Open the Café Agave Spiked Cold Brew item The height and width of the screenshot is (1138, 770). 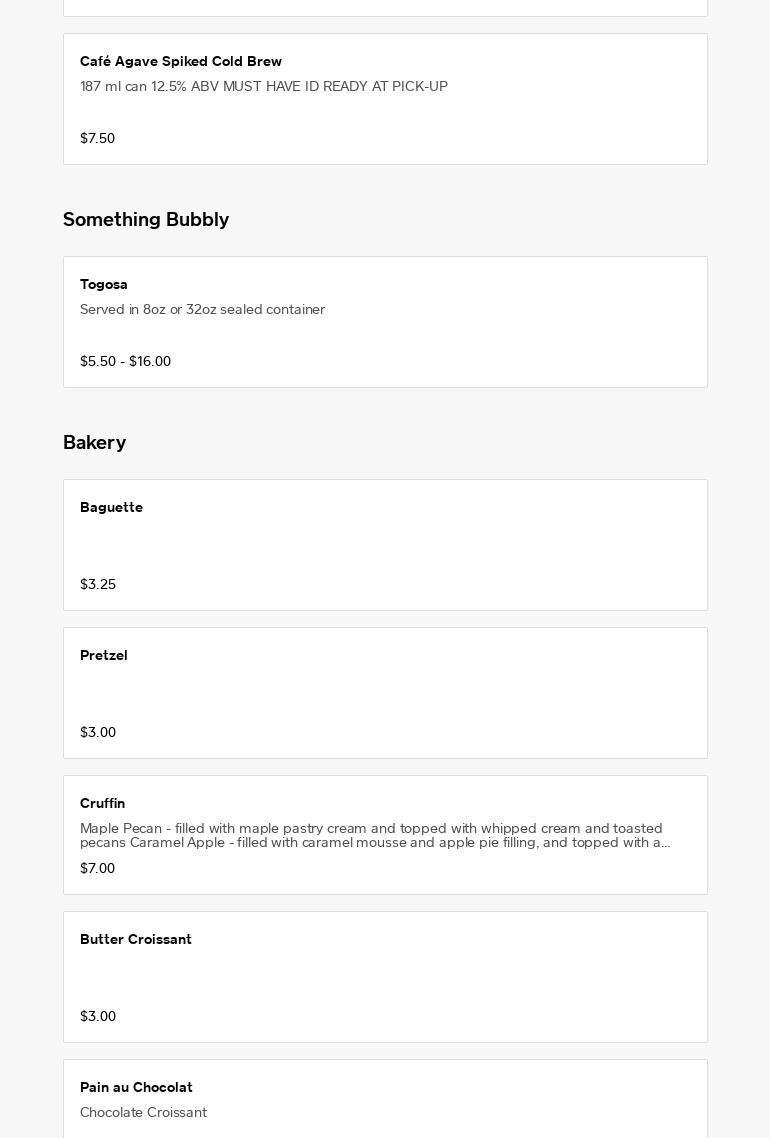coord(181,62)
